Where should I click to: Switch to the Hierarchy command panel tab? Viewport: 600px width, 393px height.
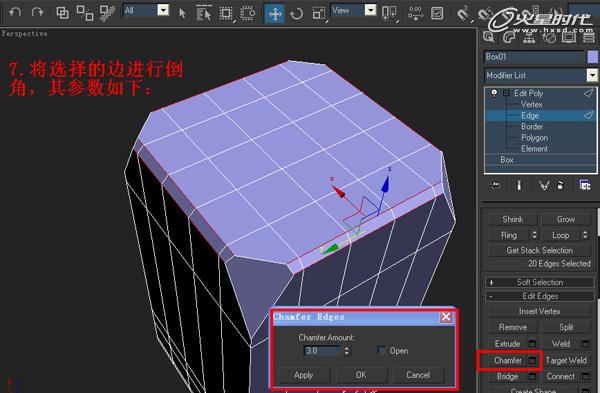529,37
